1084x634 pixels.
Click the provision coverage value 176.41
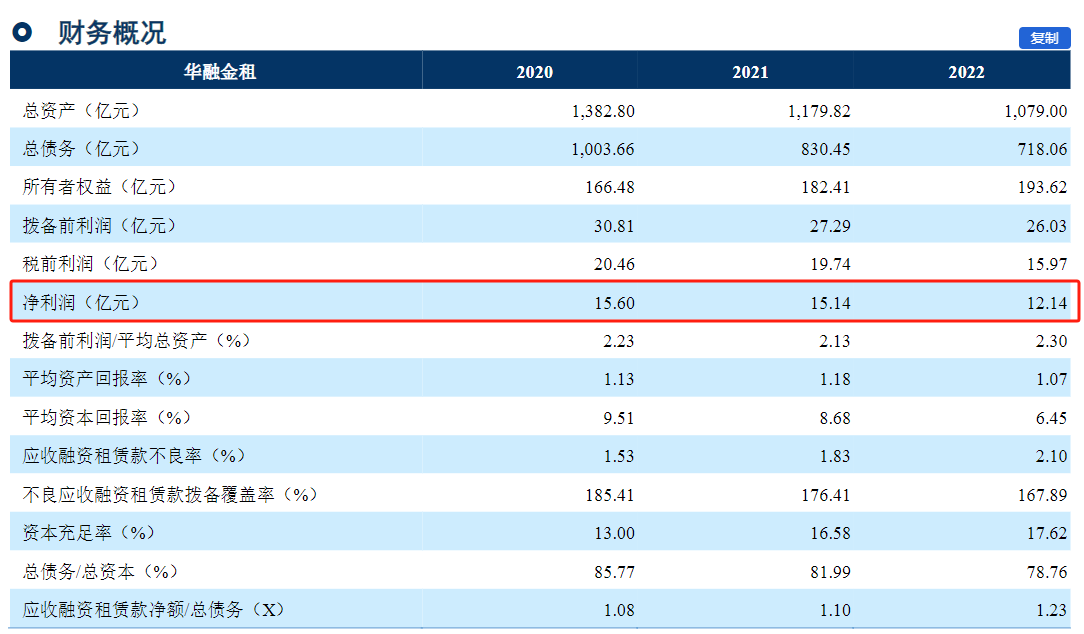click(825, 495)
